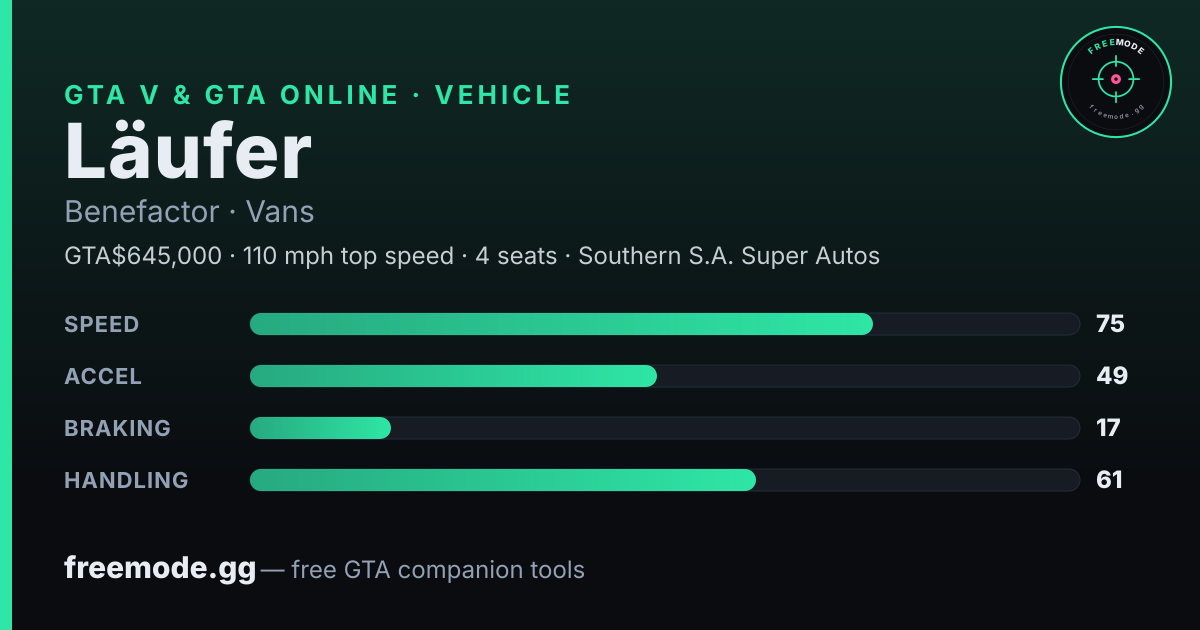Open the freemode.gg footer link

pyautogui.click(x=160, y=570)
